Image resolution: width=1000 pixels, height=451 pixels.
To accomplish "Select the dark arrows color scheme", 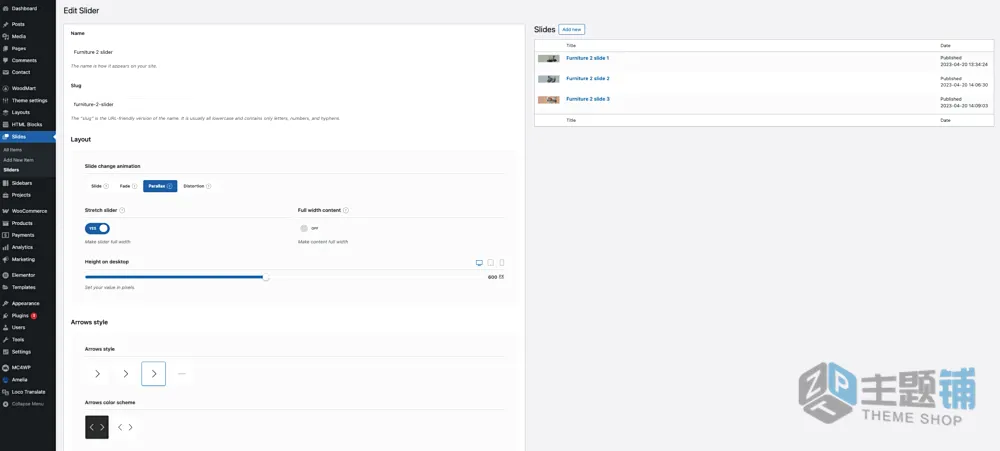I will (x=97, y=427).
